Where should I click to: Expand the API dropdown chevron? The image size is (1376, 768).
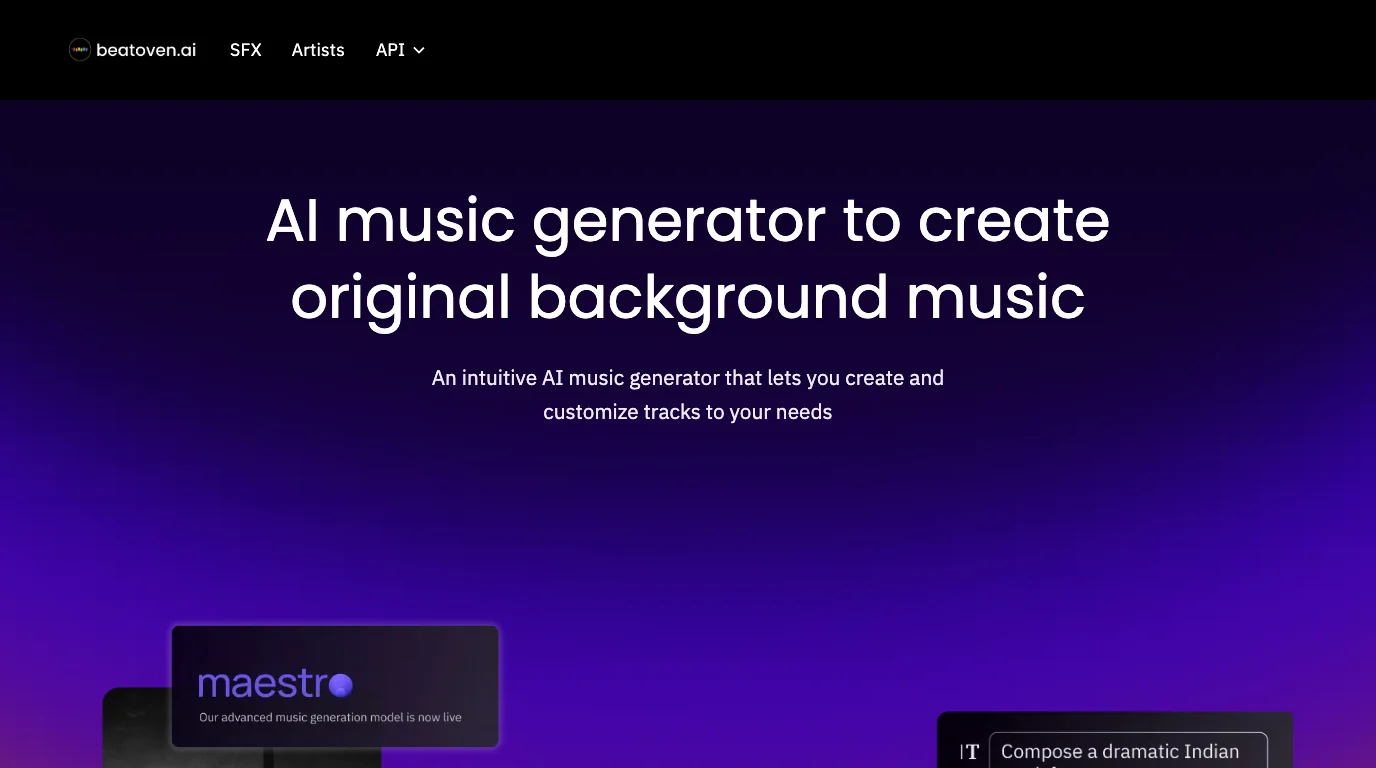click(x=419, y=50)
